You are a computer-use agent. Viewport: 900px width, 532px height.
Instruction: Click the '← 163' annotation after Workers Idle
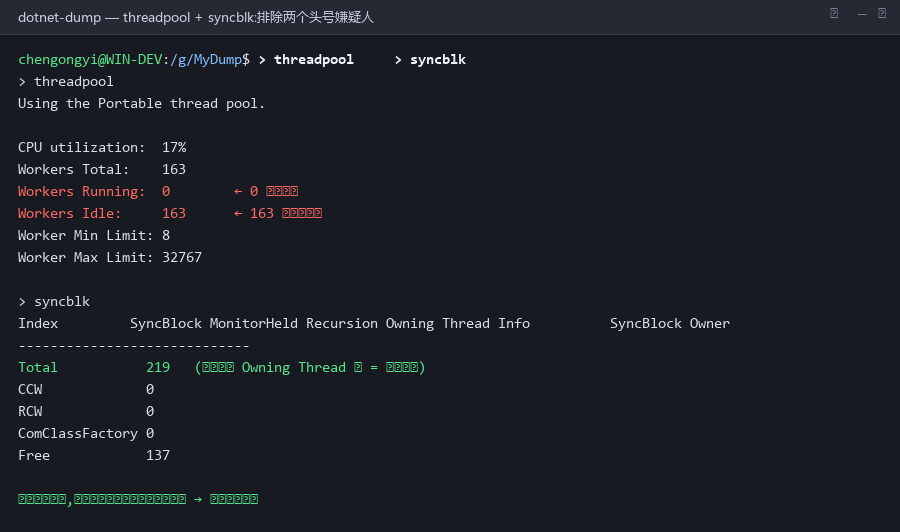click(254, 213)
